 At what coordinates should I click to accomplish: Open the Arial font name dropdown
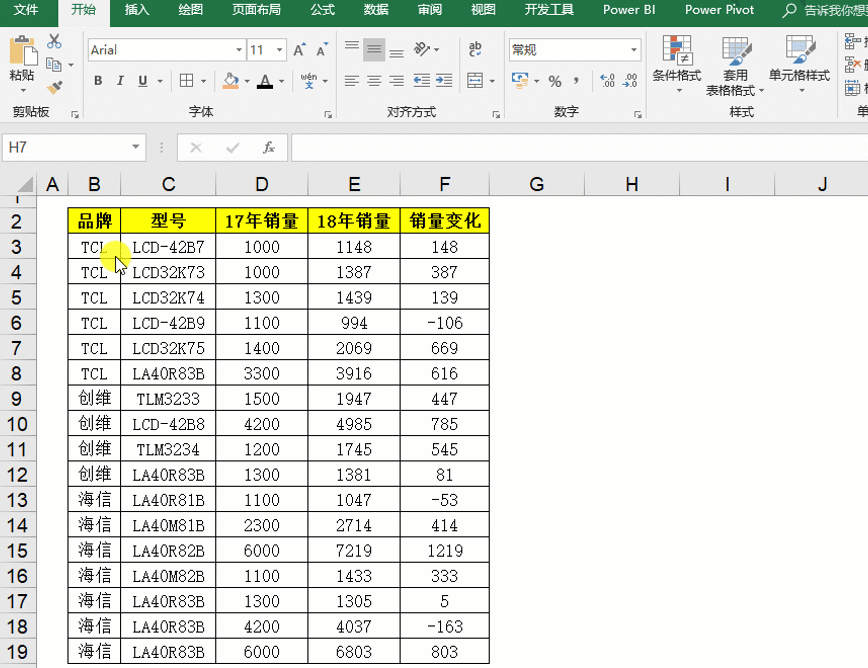click(239, 50)
